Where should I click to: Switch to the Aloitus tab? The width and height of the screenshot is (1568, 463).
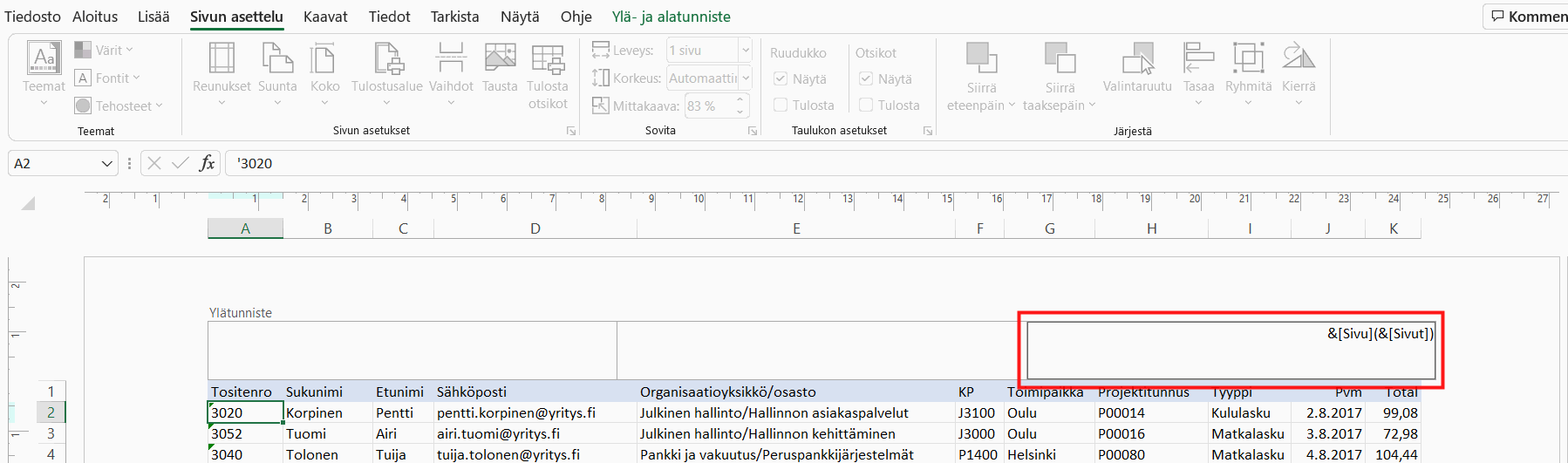pyautogui.click(x=95, y=17)
